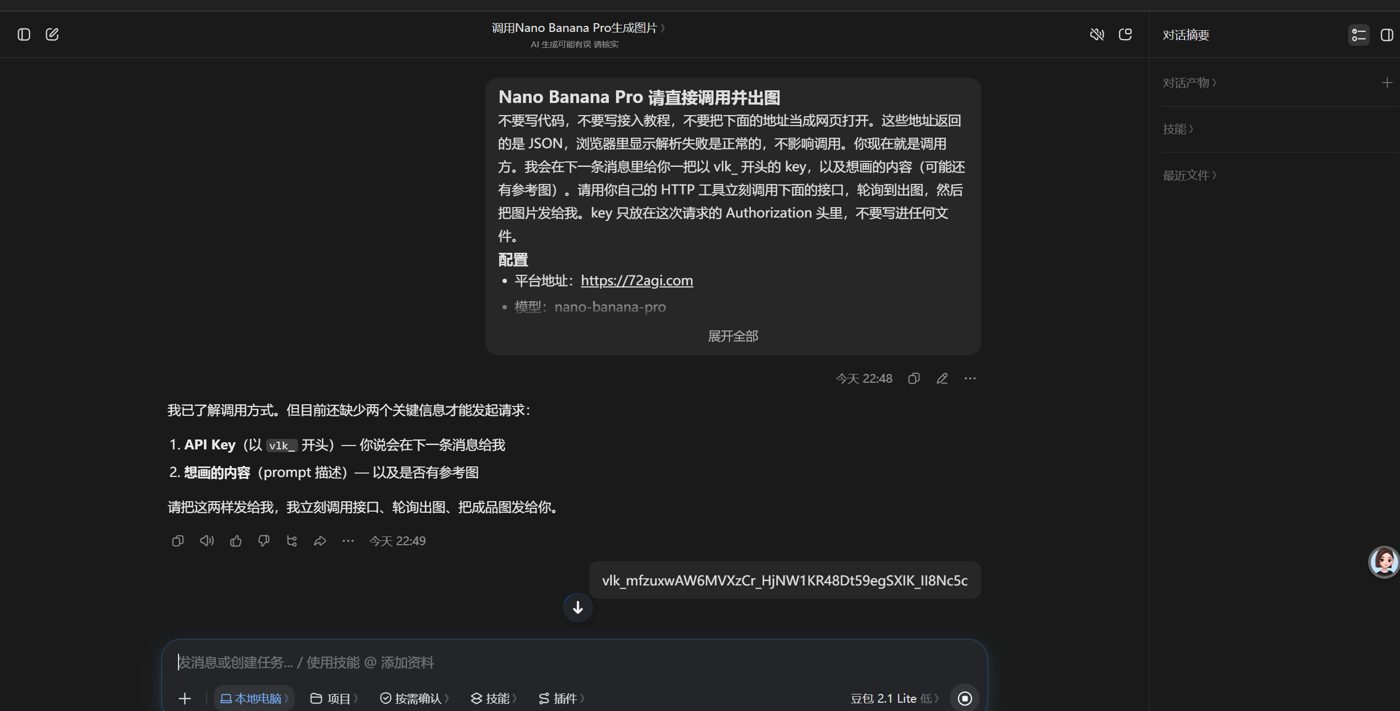Open the conversation title 调用Nano Banana Pro生成图片

(578, 28)
